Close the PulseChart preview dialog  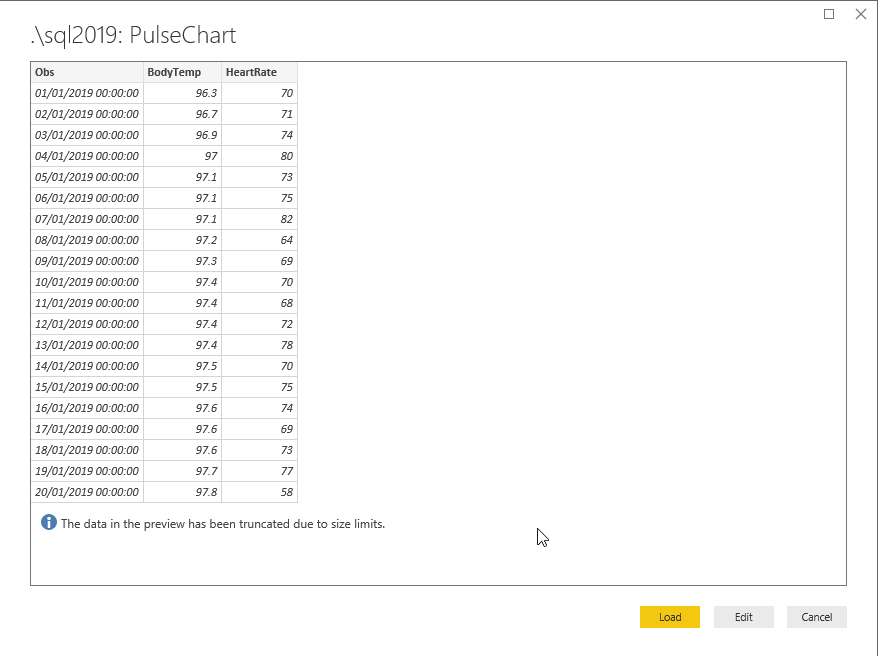tap(860, 14)
